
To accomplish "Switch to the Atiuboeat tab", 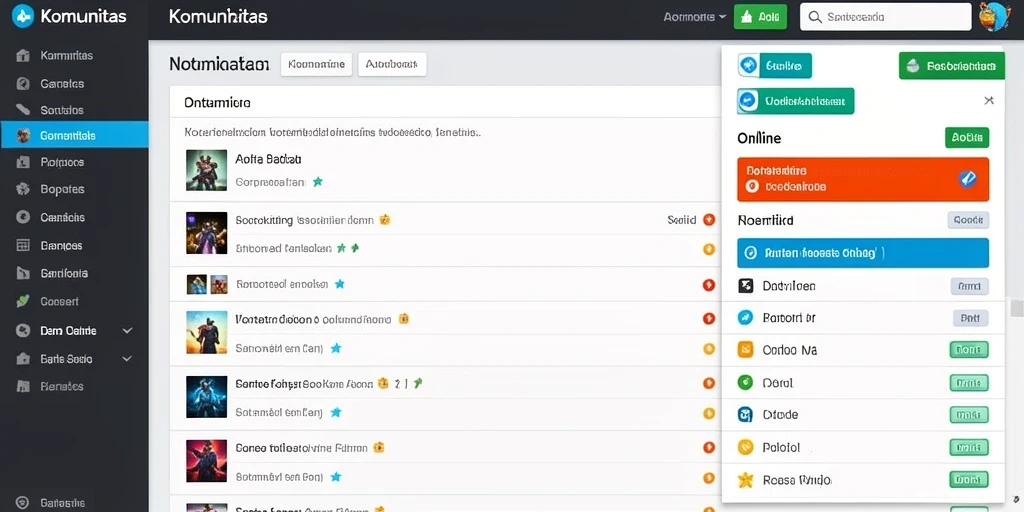I will click(392, 65).
